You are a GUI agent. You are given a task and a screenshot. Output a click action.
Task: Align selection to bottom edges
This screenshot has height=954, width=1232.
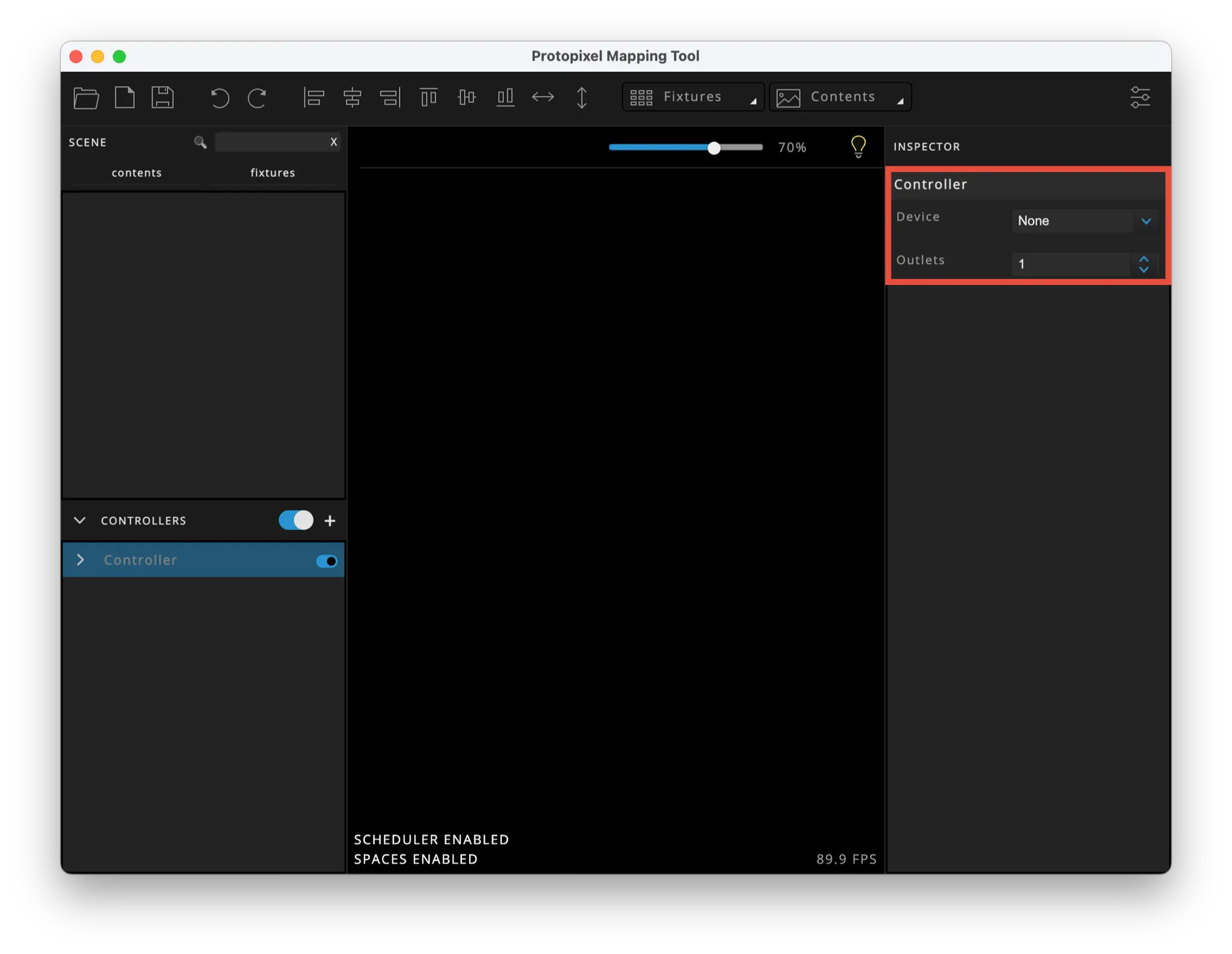(x=505, y=97)
